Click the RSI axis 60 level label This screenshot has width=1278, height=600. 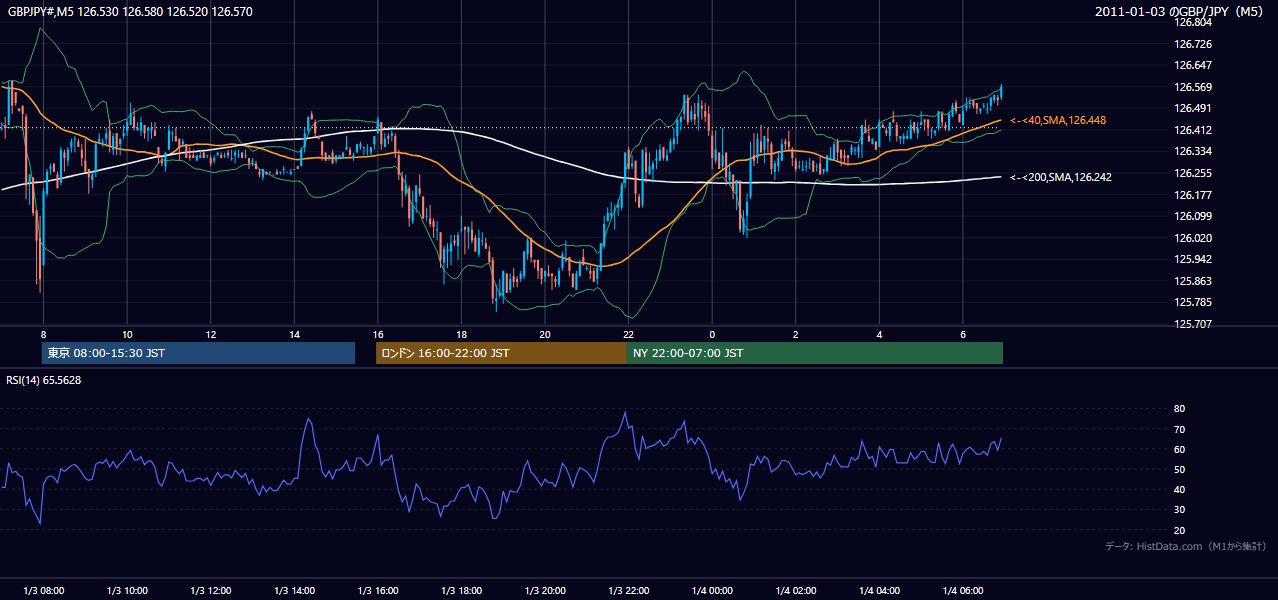[1179, 449]
